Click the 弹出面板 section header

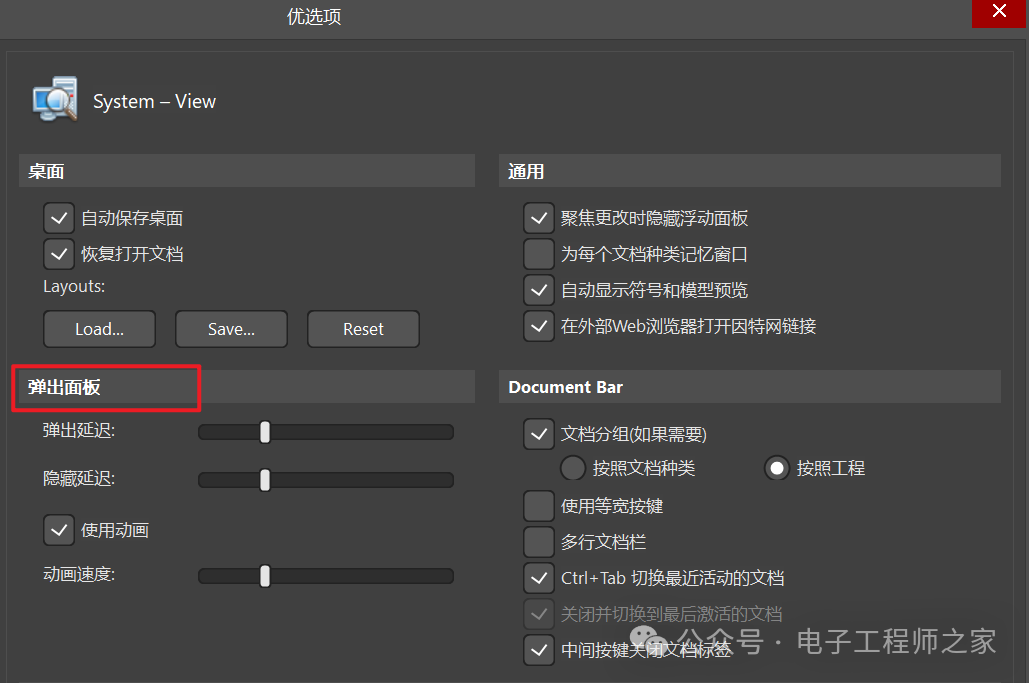[x=247, y=387]
